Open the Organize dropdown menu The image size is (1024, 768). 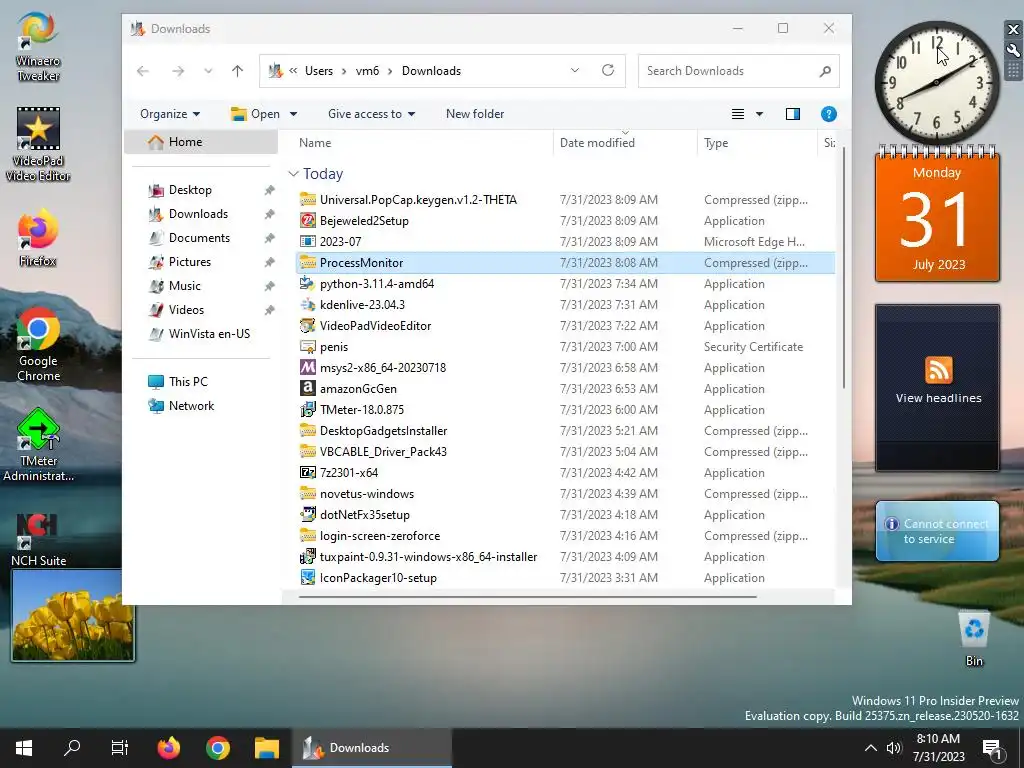coord(170,114)
